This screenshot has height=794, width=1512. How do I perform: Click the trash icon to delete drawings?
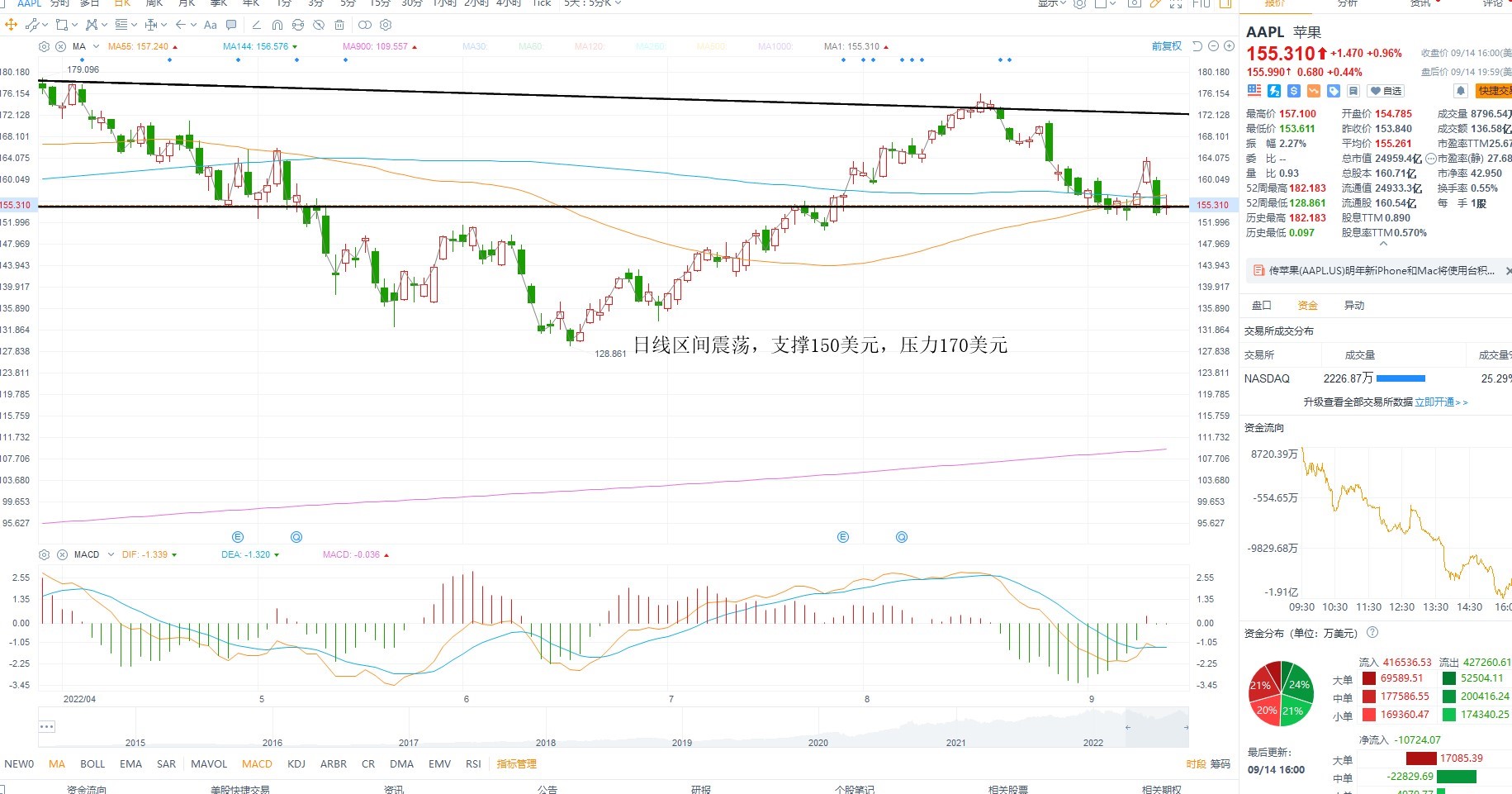point(339,25)
